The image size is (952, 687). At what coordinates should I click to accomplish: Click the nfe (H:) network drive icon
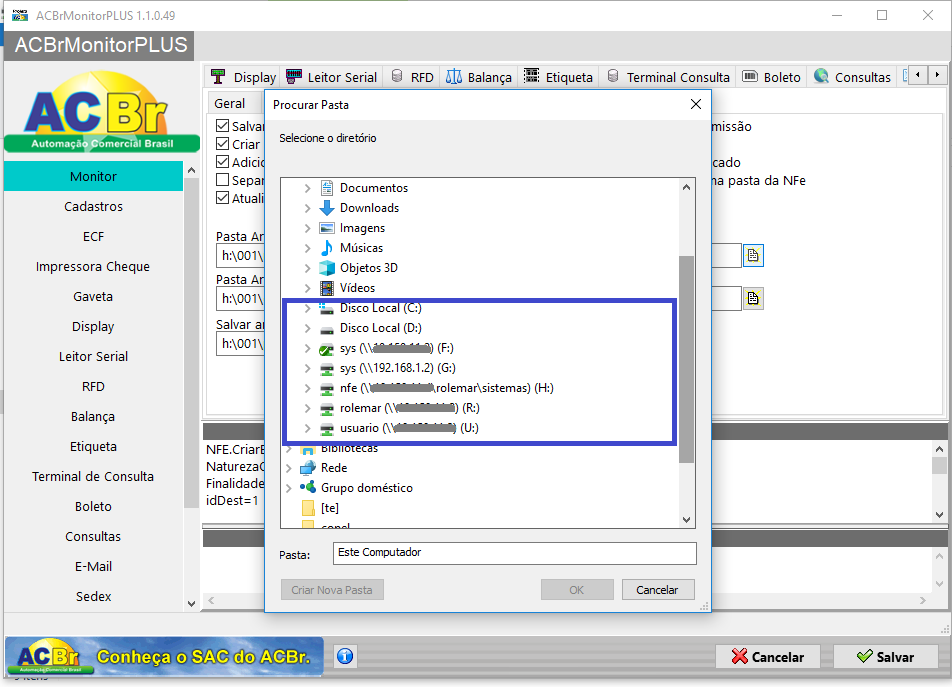[327, 388]
